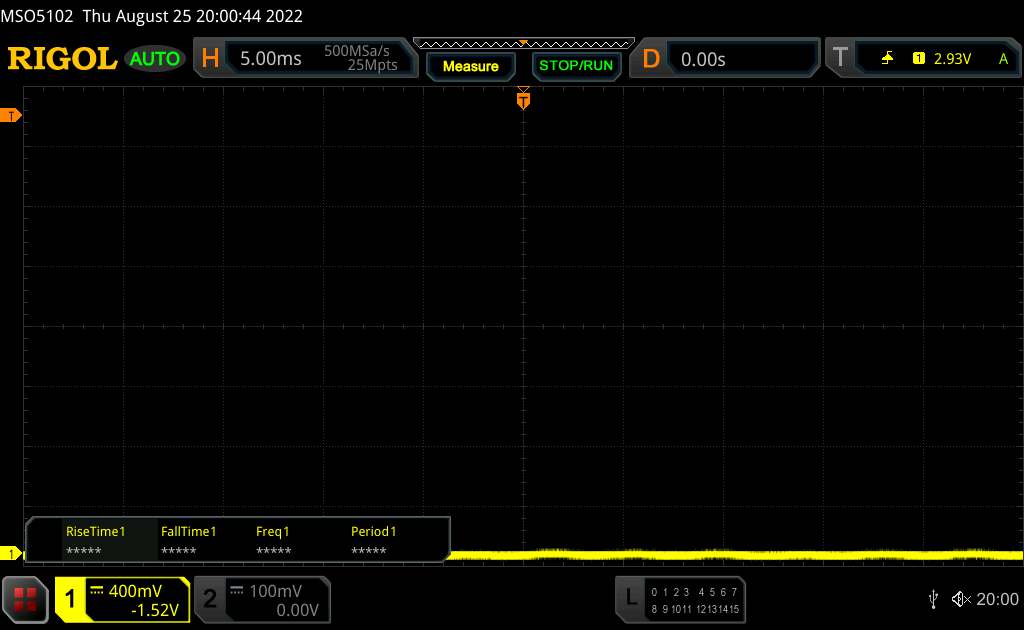Toggle the STOP/RUN acquisition button

(576, 66)
